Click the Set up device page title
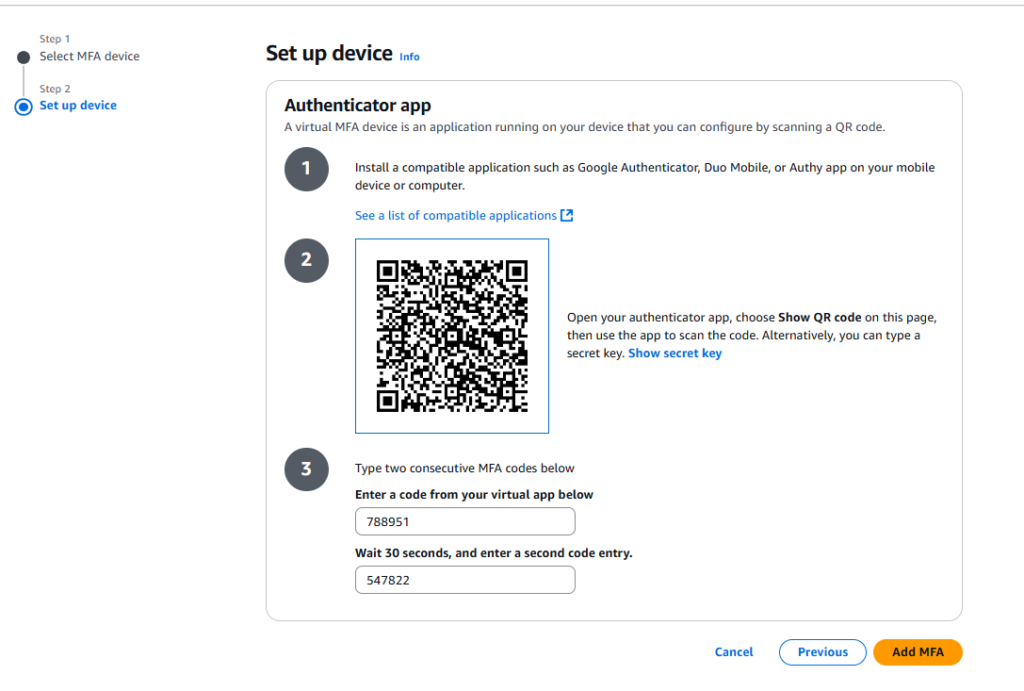Screen dimensions: 1024x691 pos(328,54)
